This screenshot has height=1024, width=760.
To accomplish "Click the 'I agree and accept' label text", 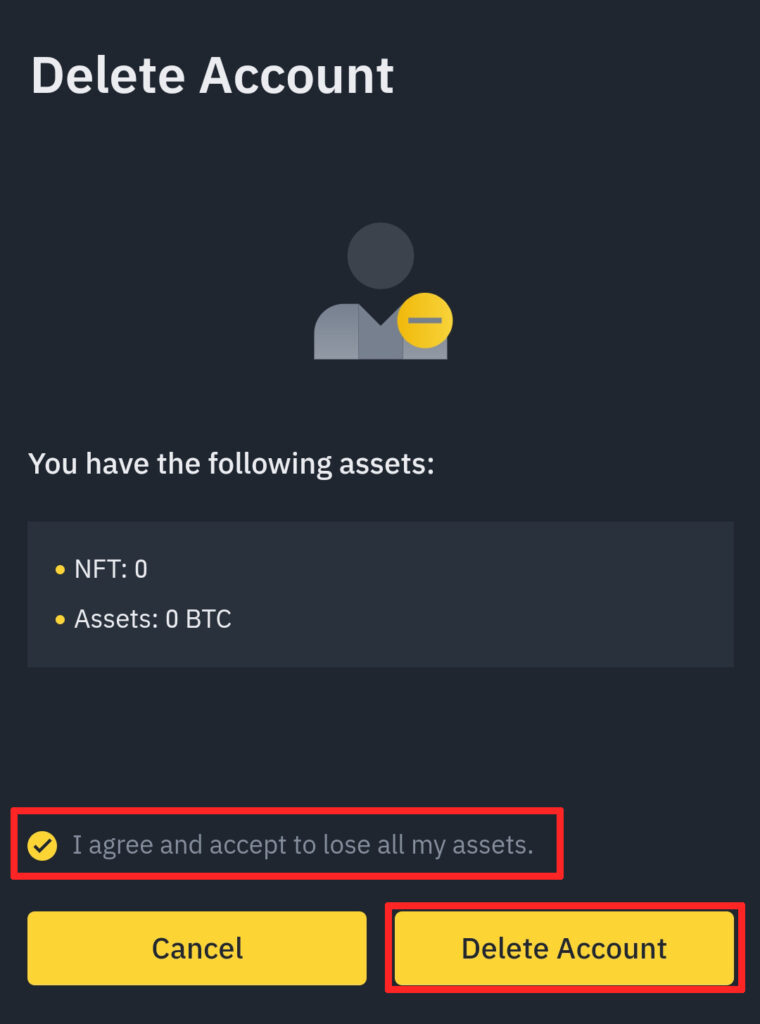I will [x=303, y=845].
